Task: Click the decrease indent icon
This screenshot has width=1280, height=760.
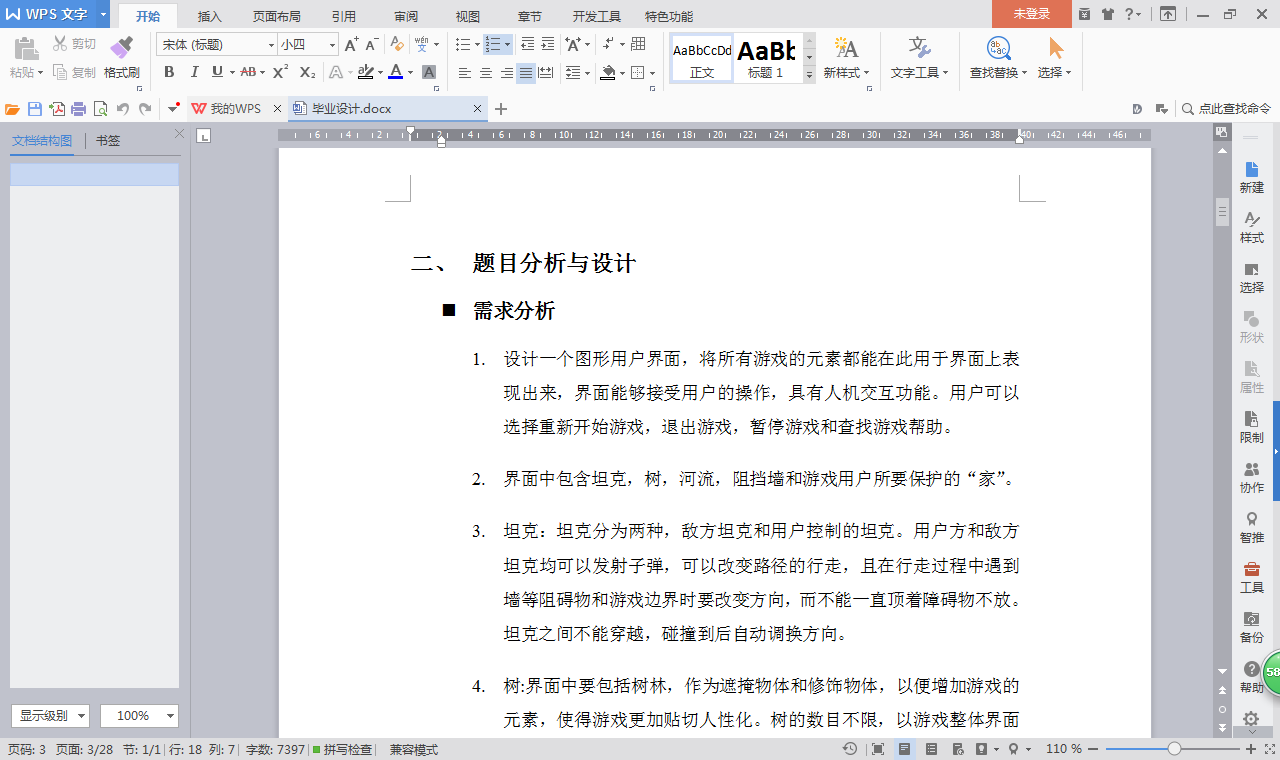Action: (x=527, y=44)
